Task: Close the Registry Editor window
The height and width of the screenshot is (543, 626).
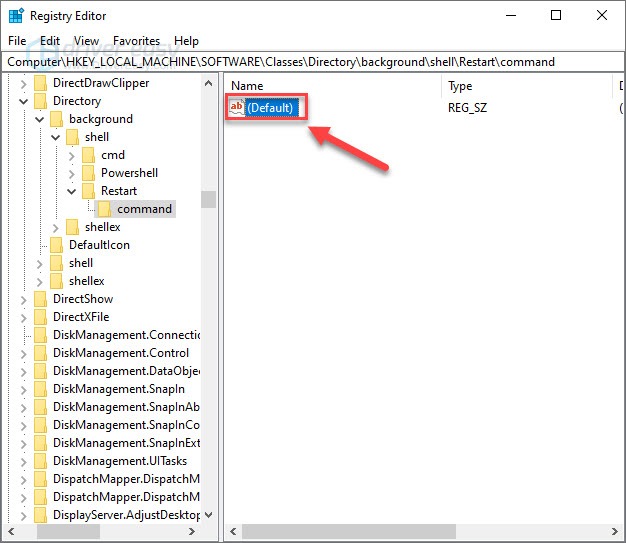Action: click(602, 16)
